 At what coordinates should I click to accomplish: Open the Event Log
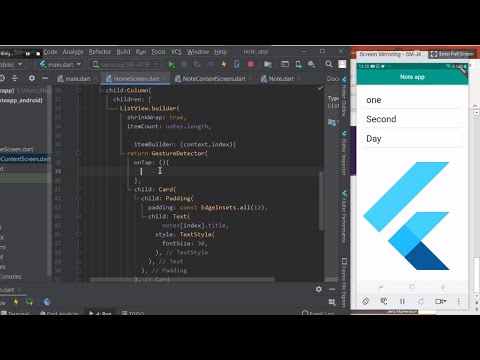[x=318, y=313]
